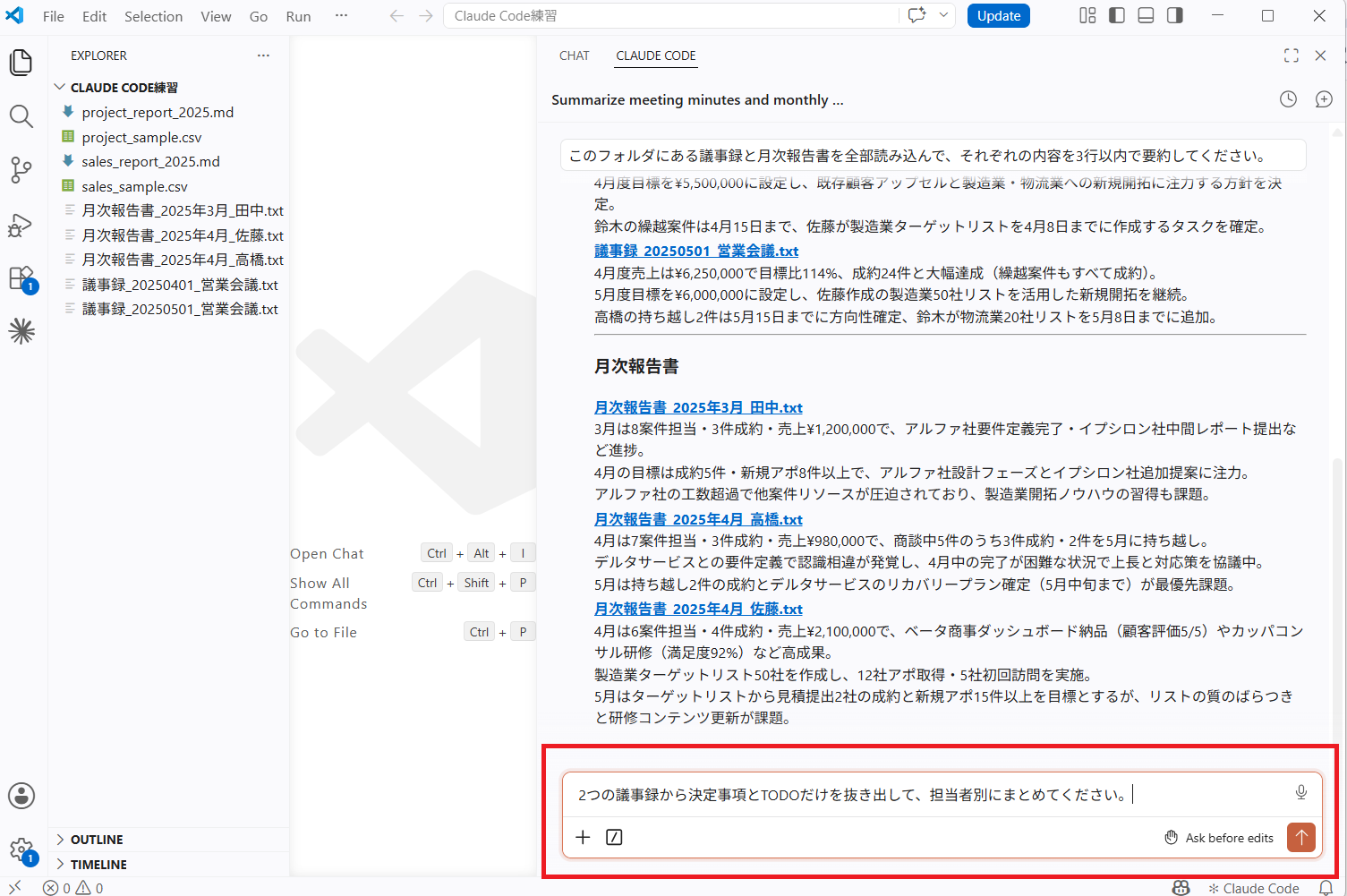Toggle the primary side bar

point(1117,15)
